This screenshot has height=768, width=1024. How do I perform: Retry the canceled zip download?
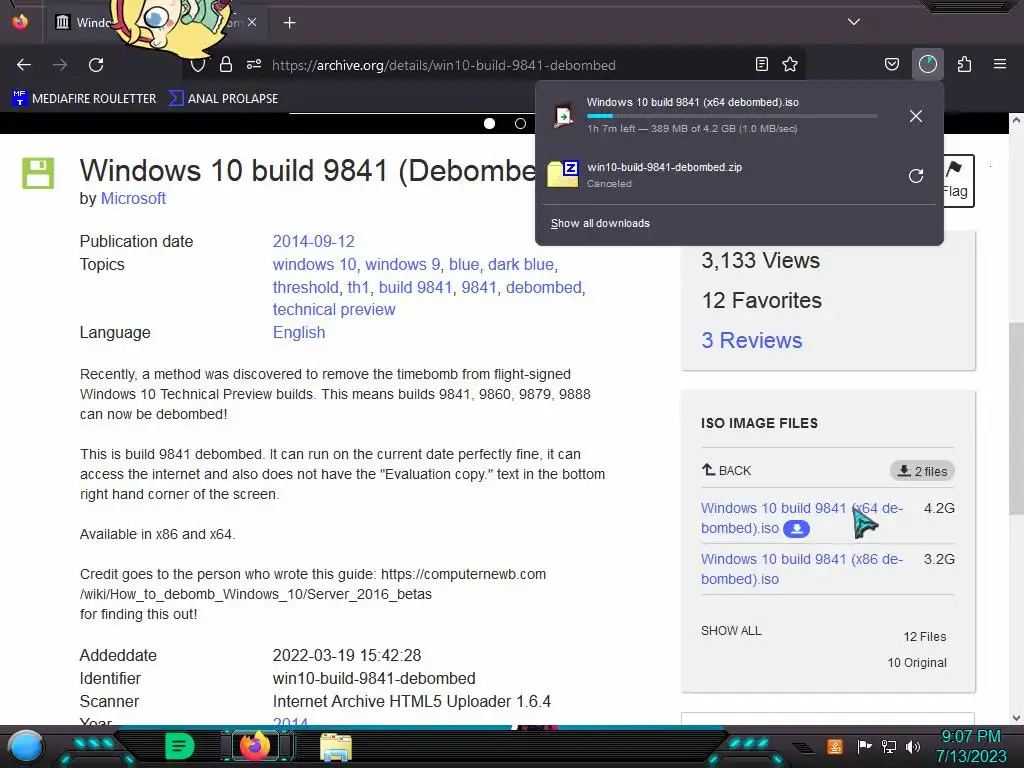pos(916,176)
